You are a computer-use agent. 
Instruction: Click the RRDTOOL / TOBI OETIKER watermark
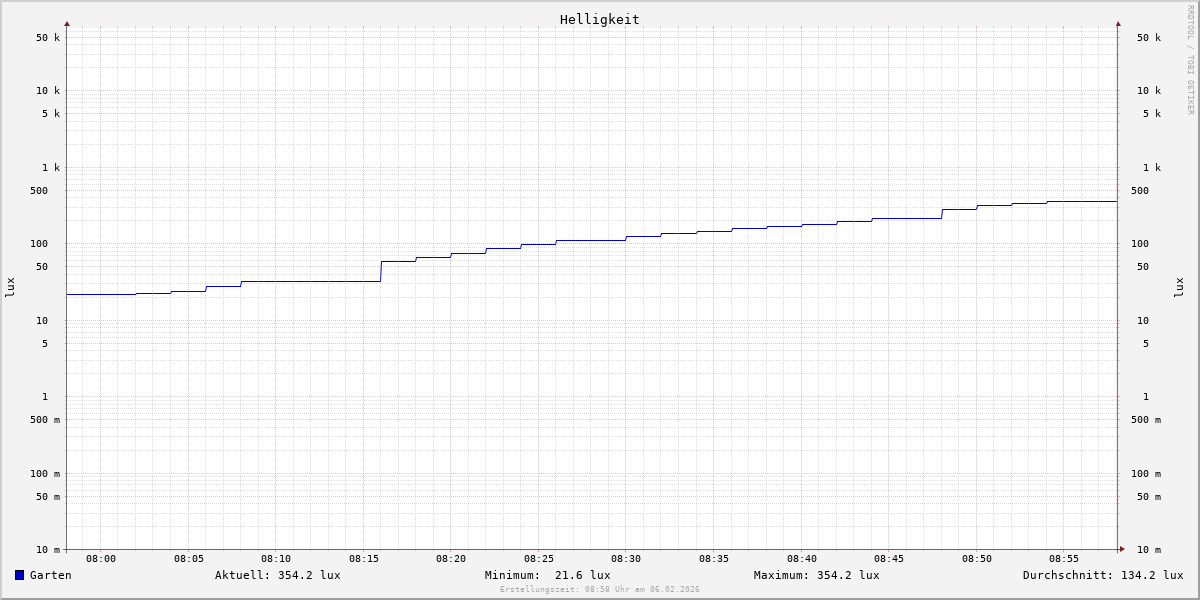(x=1190, y=60)
